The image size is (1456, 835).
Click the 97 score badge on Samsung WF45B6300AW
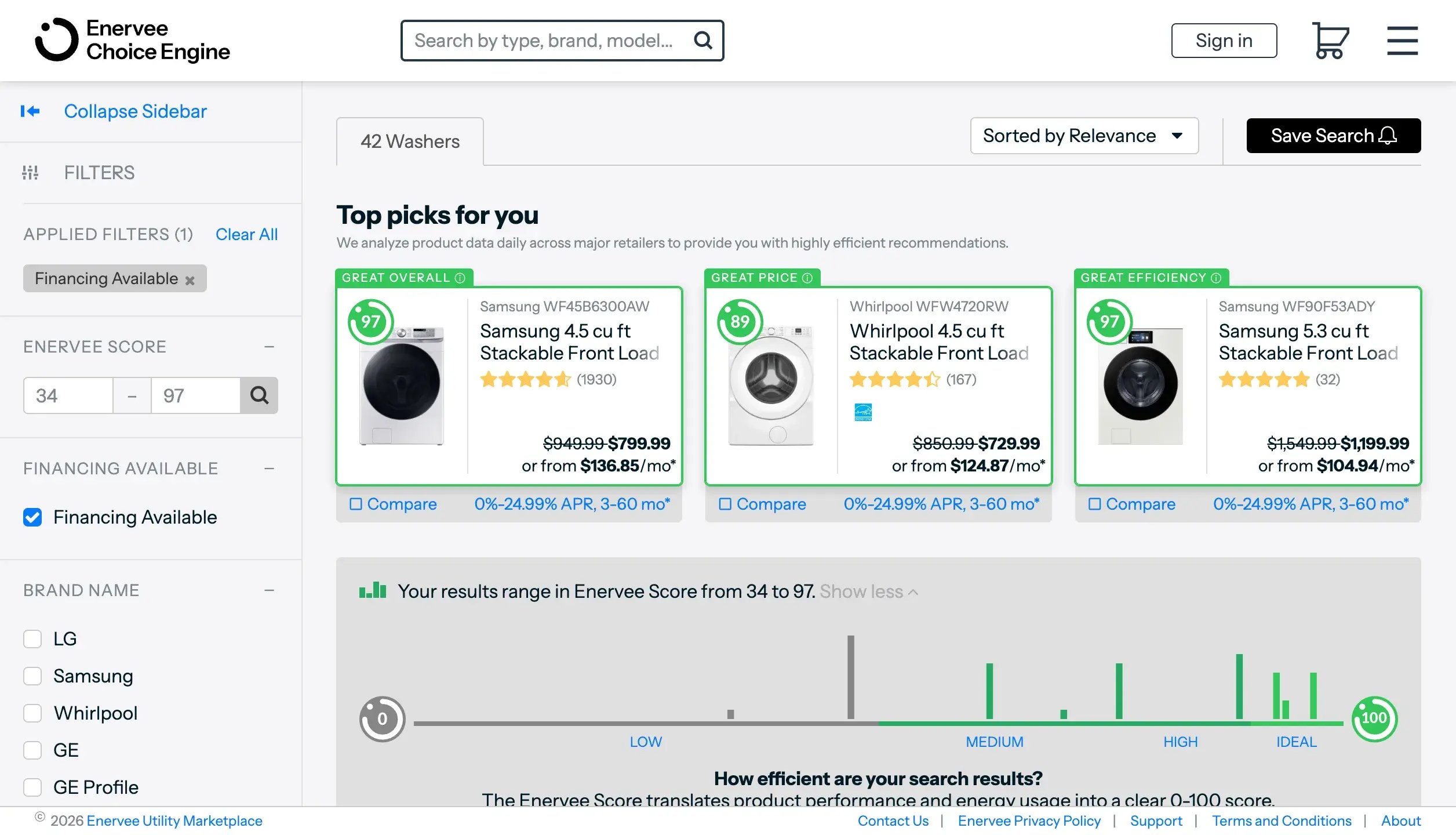pyautogui.click(x=371, y=321)
